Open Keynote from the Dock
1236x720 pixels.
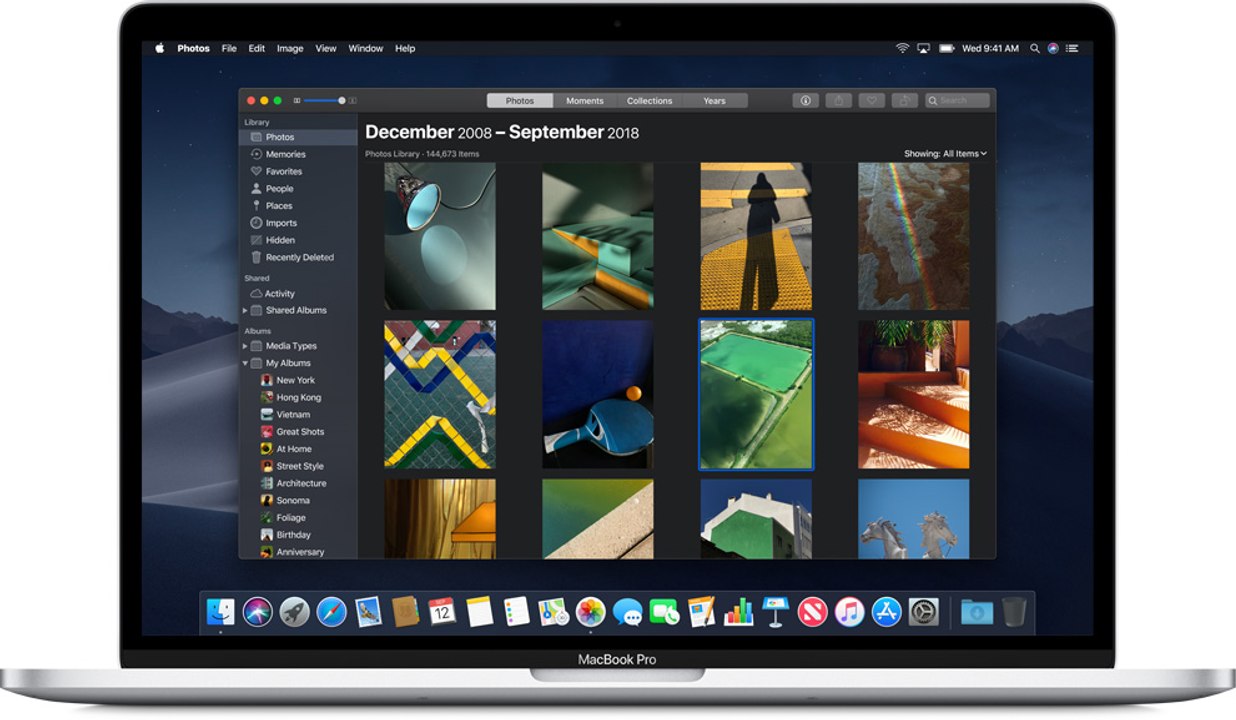[776, 611]
